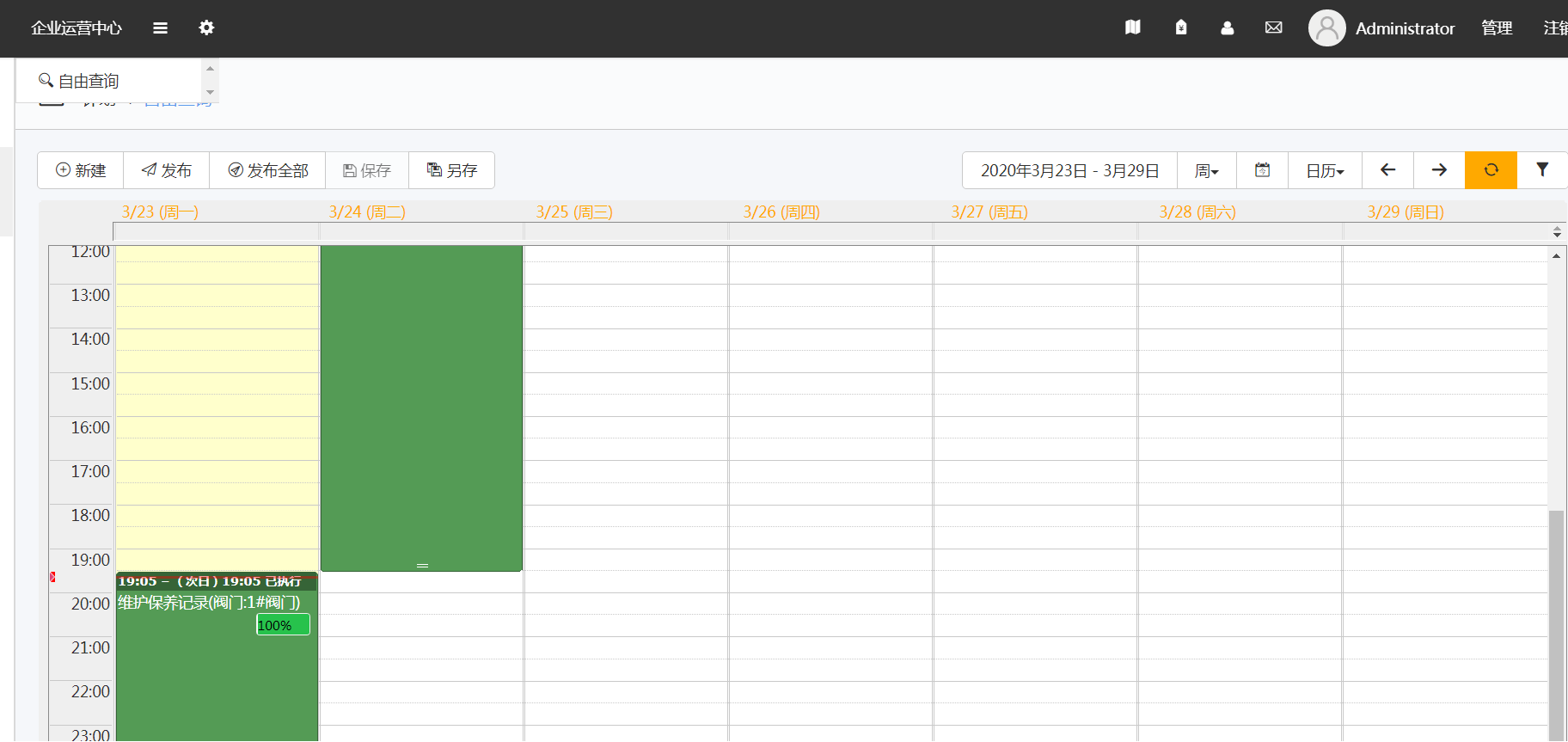
Task: Open the 管理 (Manage) menu item
Action: (x=1497, y=28)
